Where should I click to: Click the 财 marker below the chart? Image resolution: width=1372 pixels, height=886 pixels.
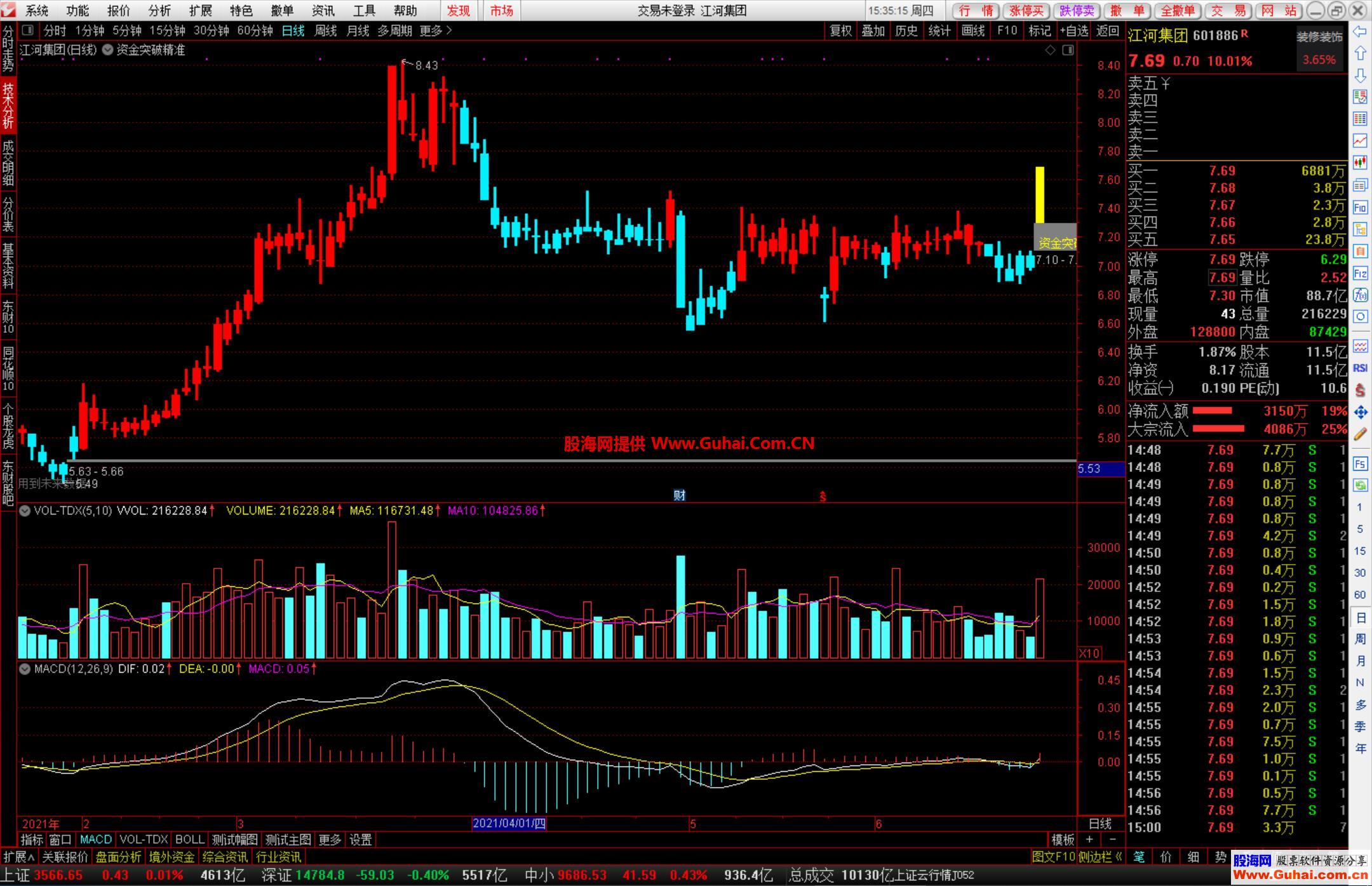679,495
